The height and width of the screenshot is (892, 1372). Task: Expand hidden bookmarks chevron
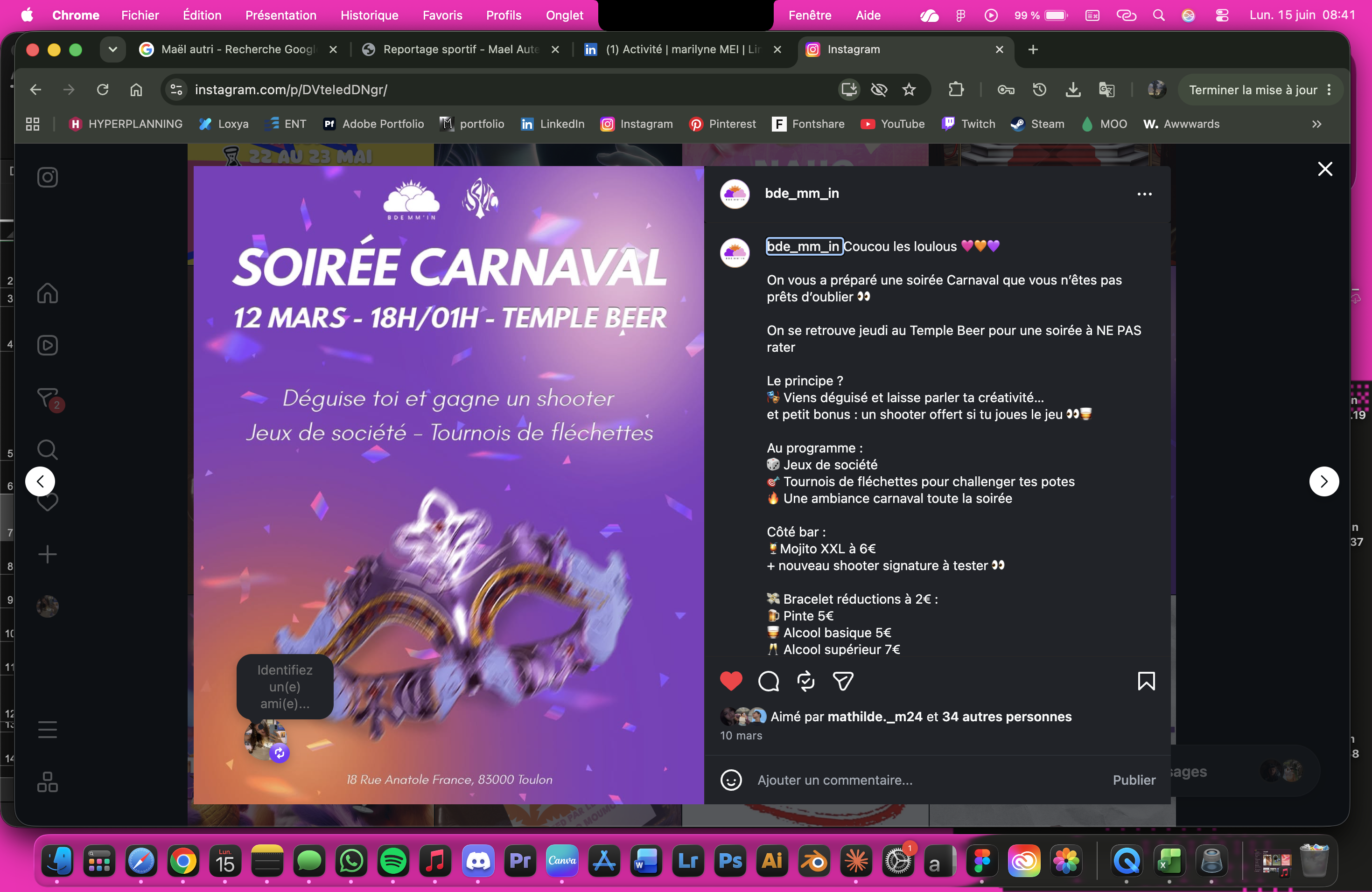[x=1316, y=124]
